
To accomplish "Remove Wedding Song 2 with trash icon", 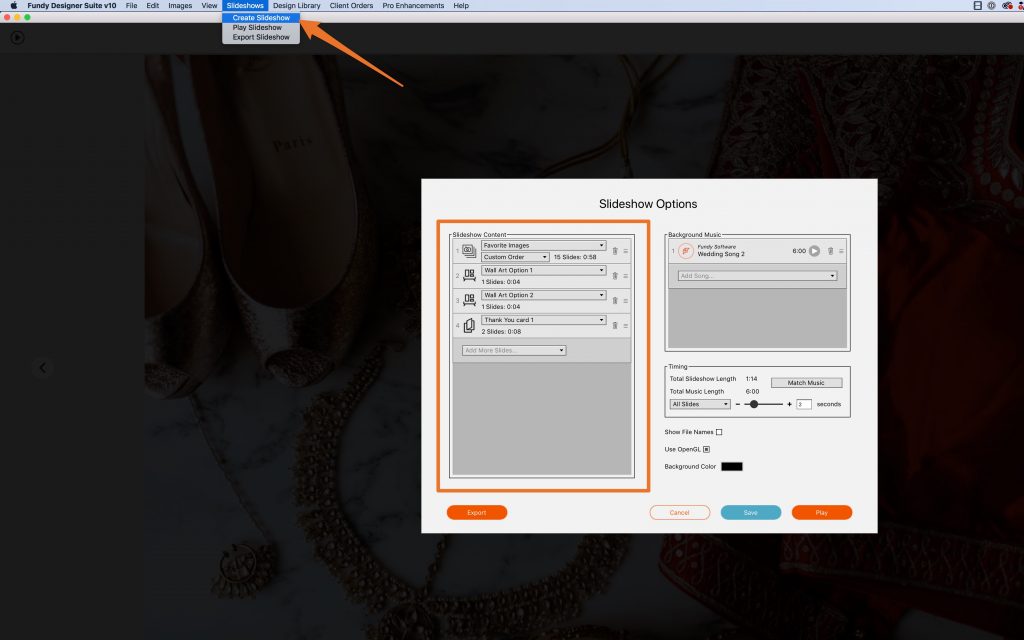I will click(831, 251).
